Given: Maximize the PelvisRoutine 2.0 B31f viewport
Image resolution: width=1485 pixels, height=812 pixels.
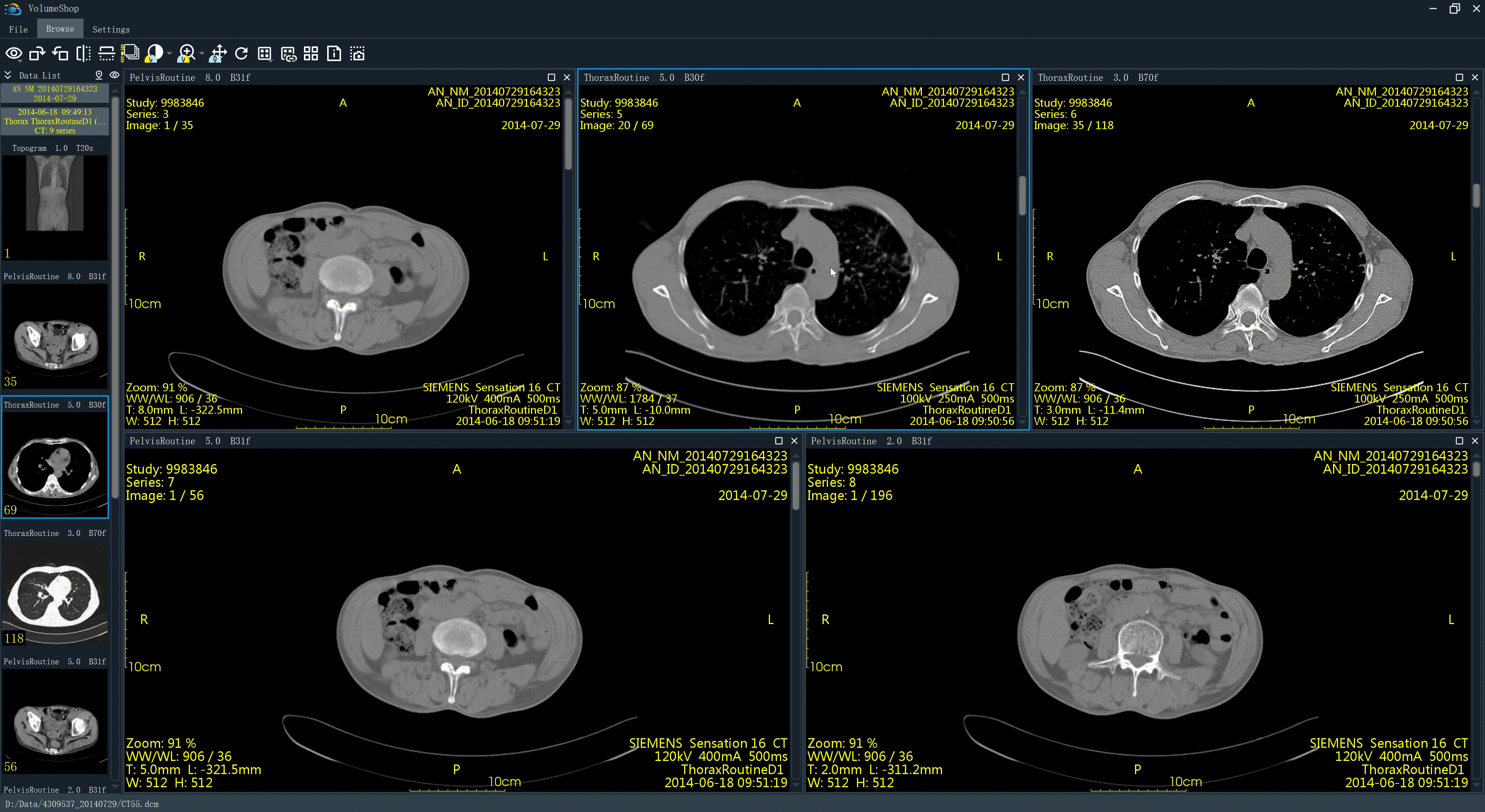Looking at the screenshot, I should [1459, 441].
